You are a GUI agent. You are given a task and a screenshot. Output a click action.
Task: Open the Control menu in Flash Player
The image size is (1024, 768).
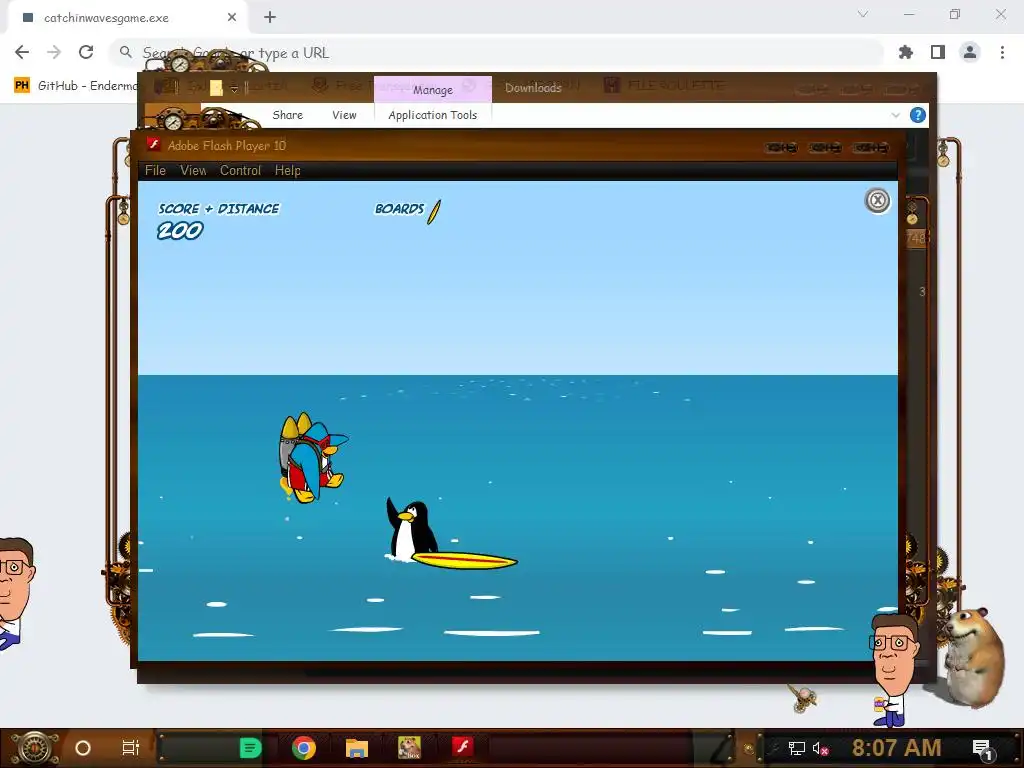click(x=240, y=170)
